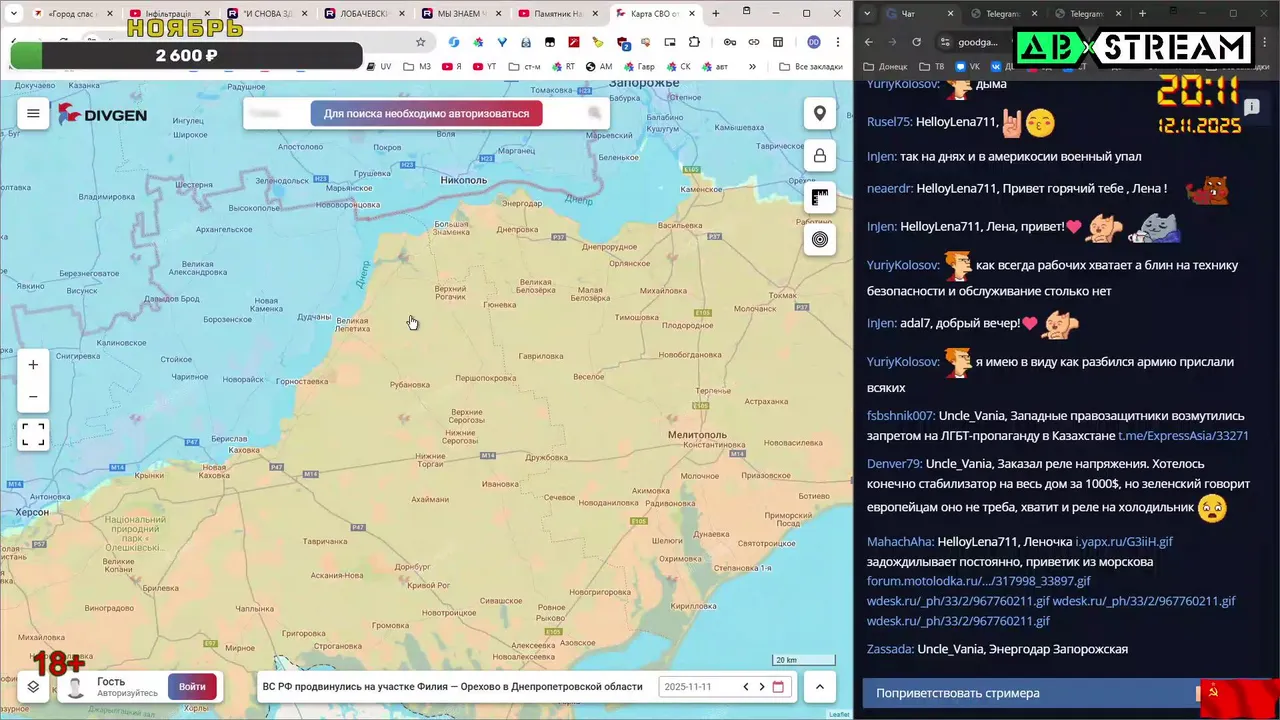
Task: Go back in the right browser
Action: pyautogui.click(x=869, y=42)
